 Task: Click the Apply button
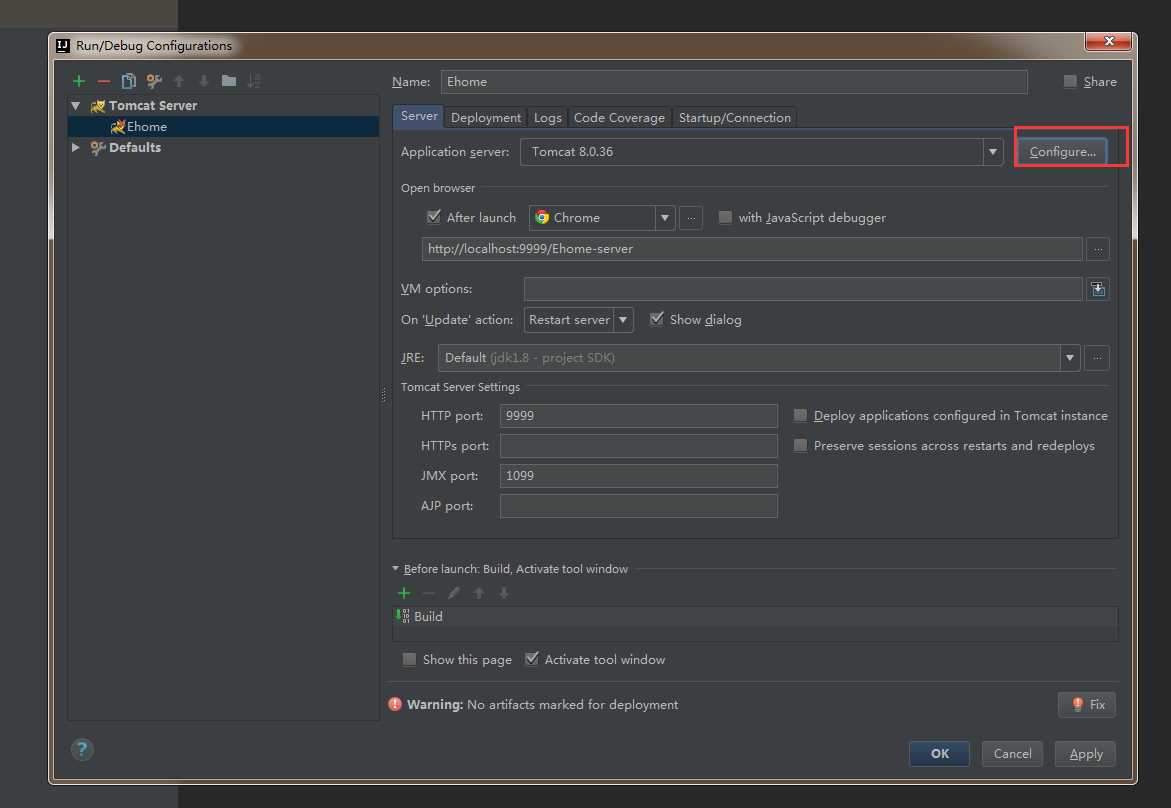(x=1085, y=754)
